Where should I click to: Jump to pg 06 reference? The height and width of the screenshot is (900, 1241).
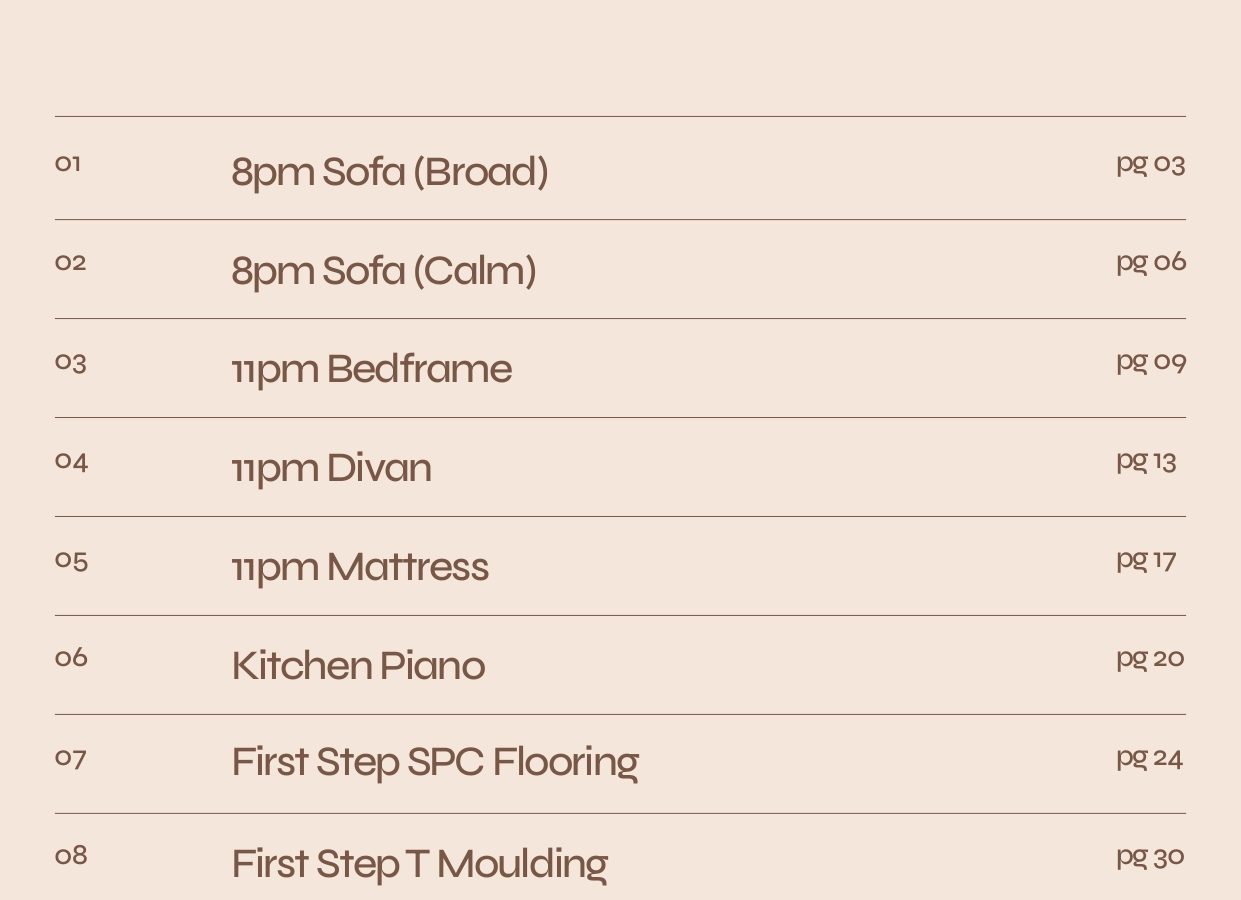pos(1151,262)
